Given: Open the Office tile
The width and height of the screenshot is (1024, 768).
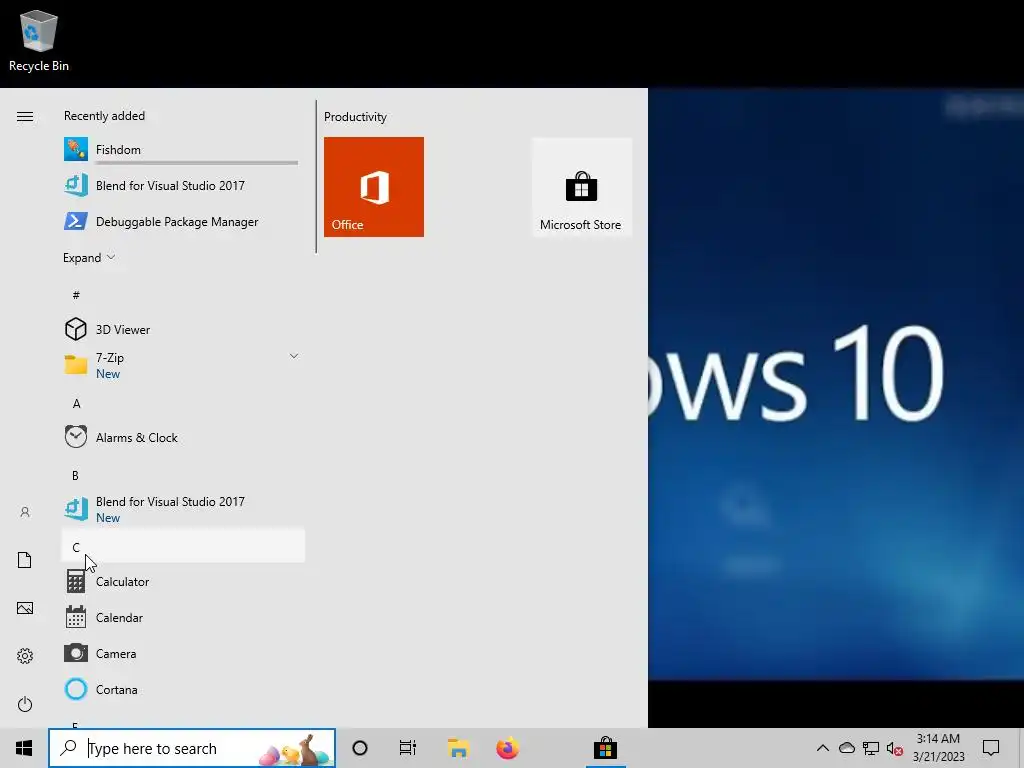Looking at the screenshot, I should click(374, 187).
